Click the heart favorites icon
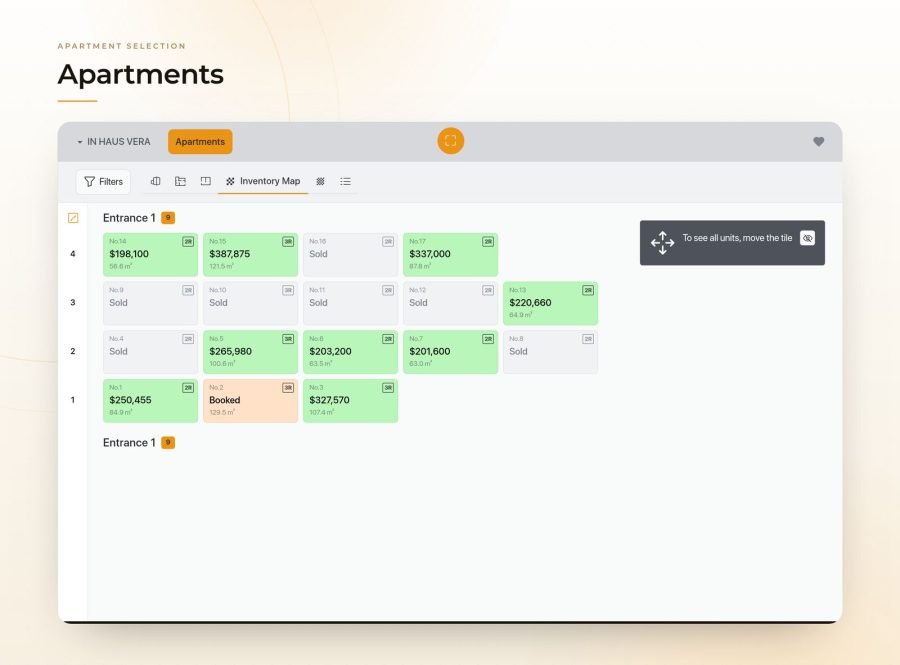The height and width of the screenshot is (665, 900). click(818, 141)
